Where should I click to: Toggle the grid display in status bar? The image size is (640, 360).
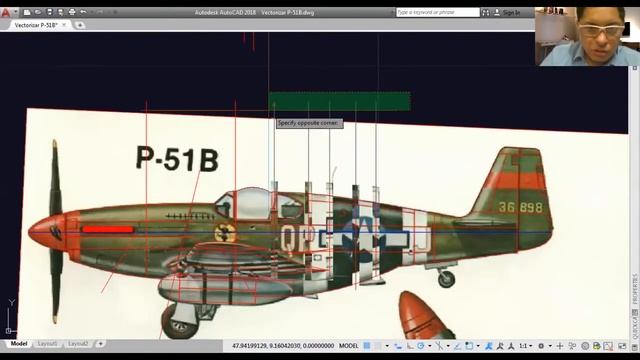[367, 346]
